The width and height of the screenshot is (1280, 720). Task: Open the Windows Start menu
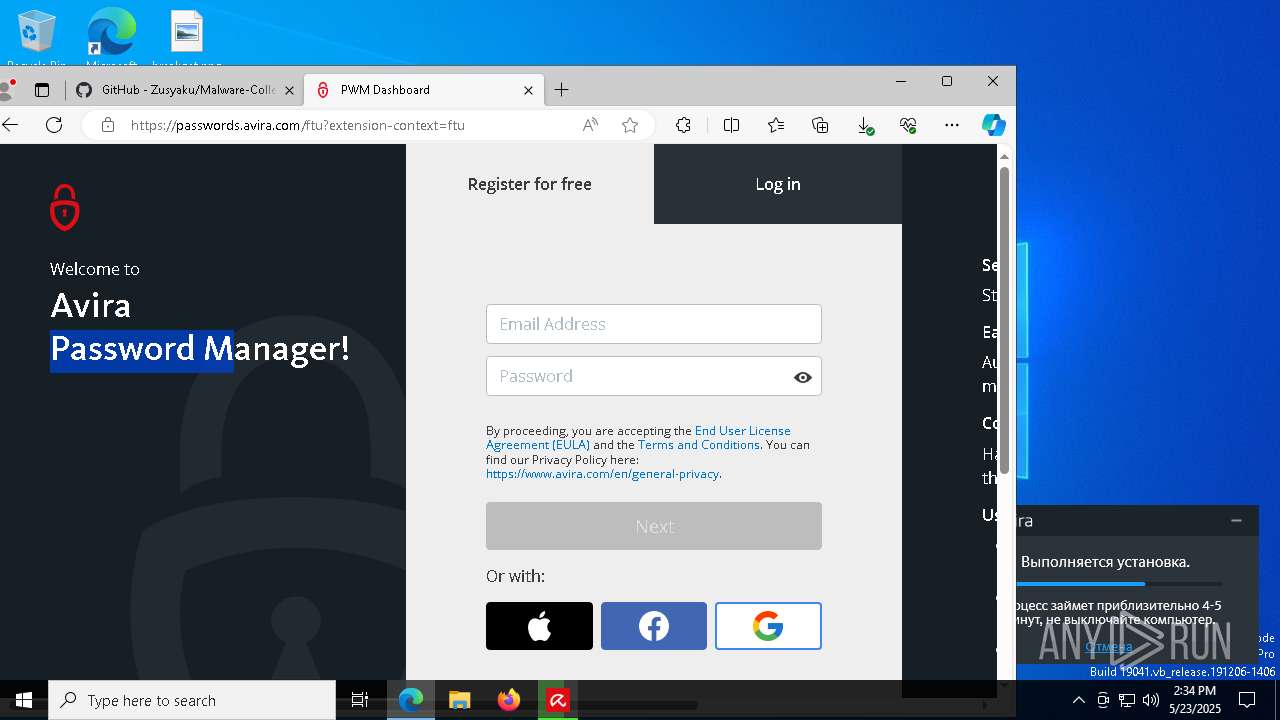[24, 700]
